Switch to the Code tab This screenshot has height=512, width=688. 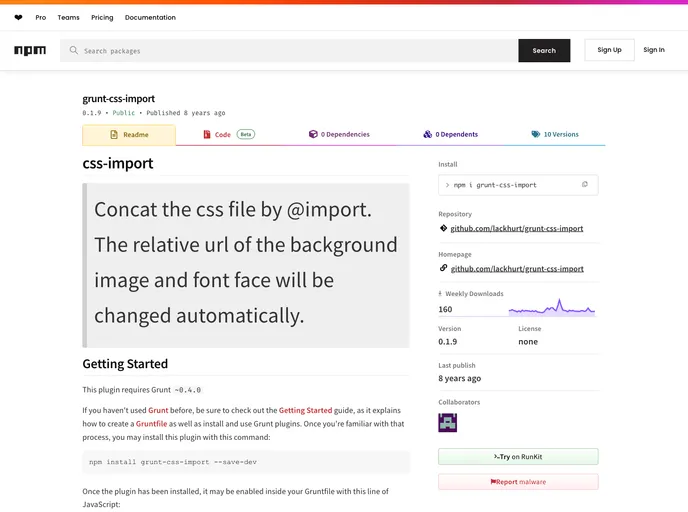(229, 134)
